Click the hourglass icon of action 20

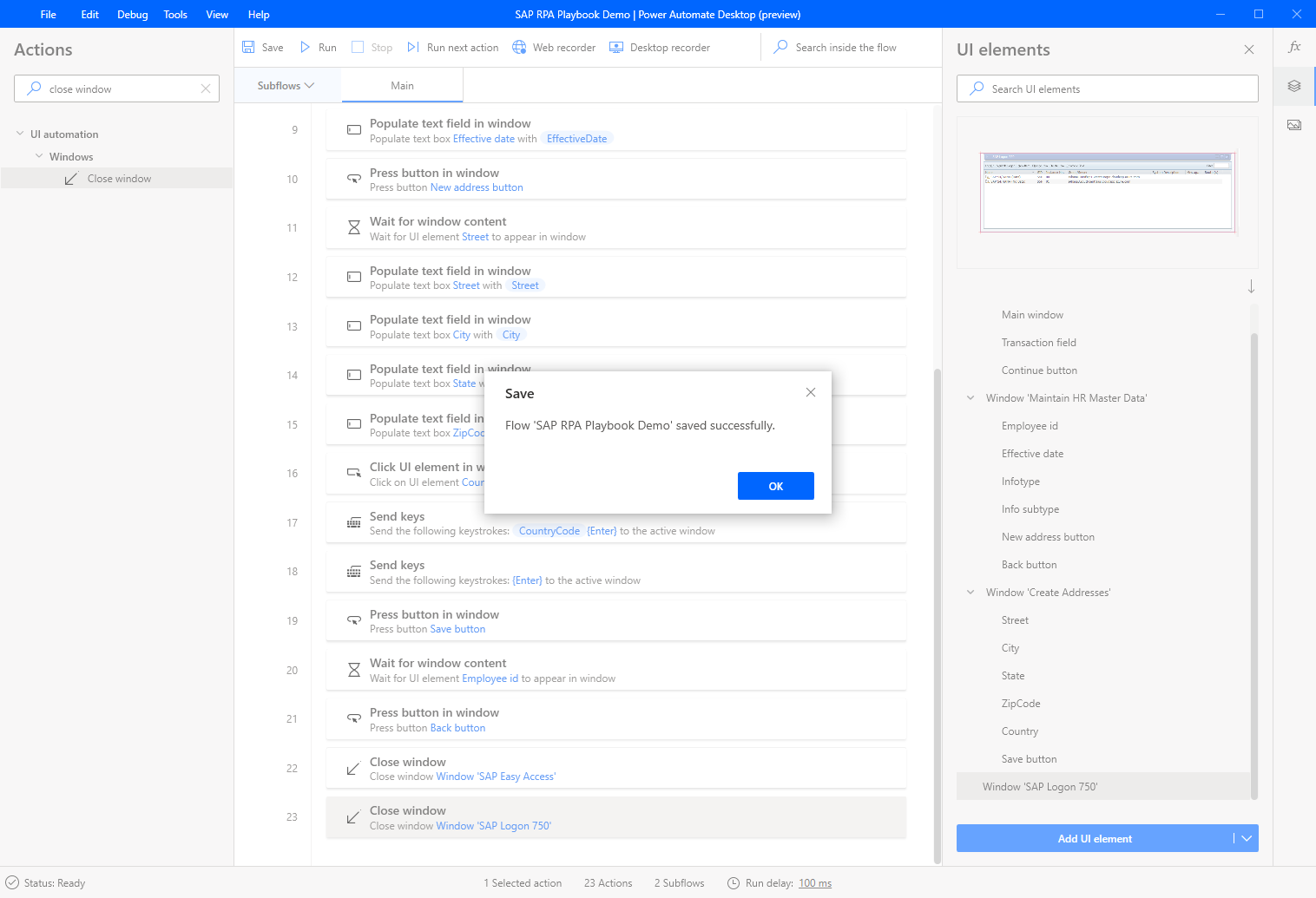pos(354,670)
